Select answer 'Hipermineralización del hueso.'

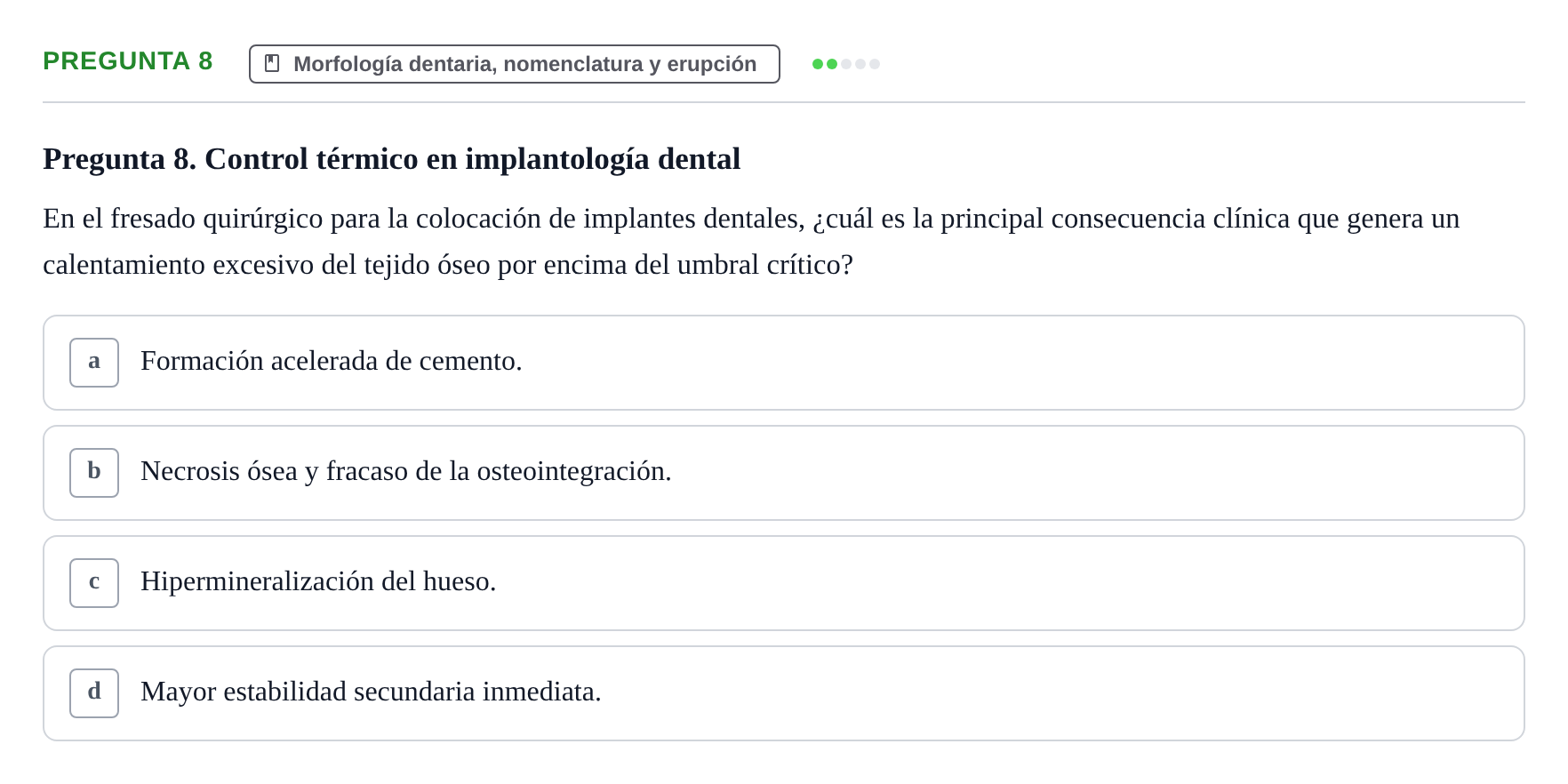point(784,583)
